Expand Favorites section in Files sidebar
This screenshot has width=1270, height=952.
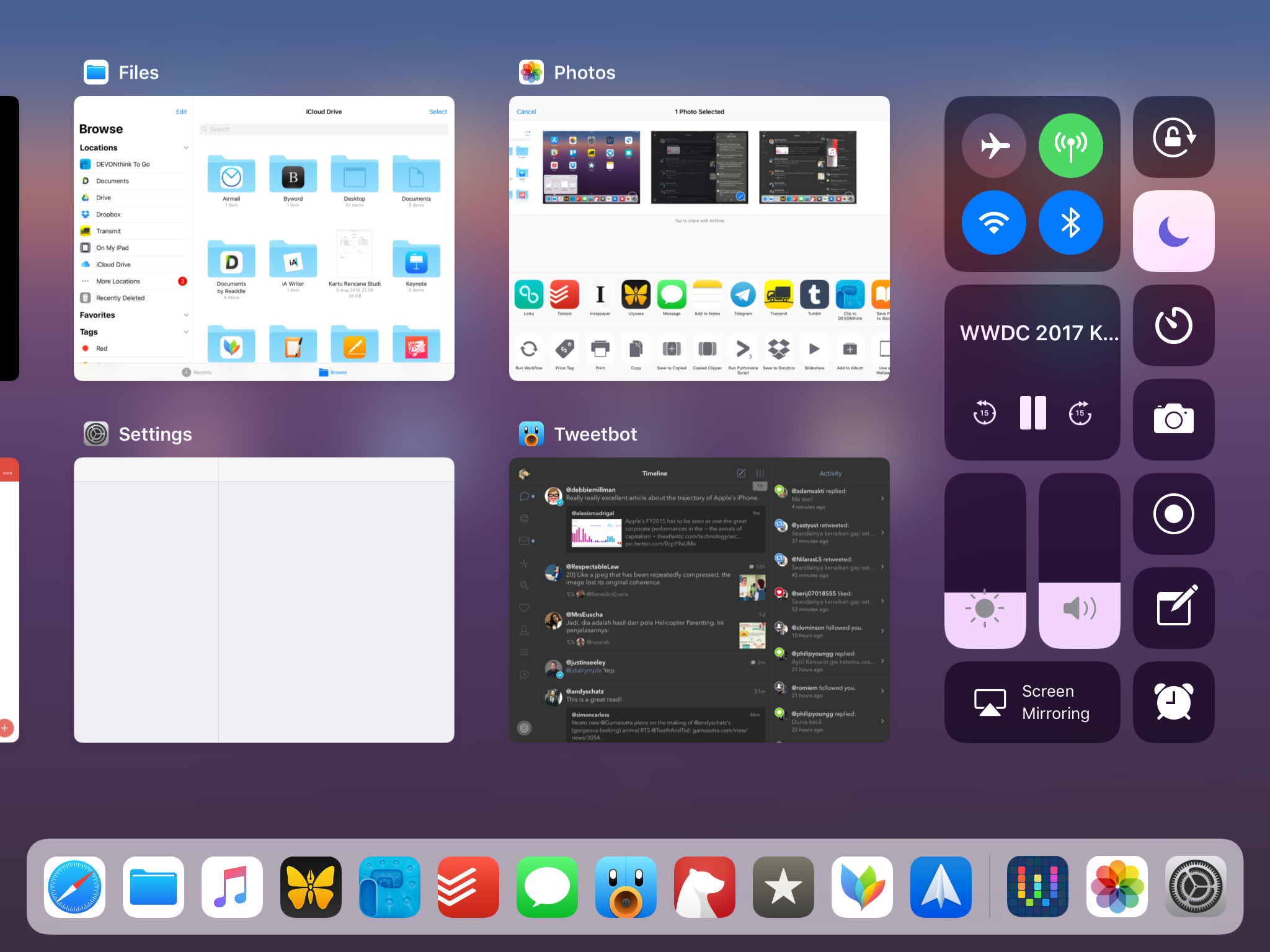(185, 315)
